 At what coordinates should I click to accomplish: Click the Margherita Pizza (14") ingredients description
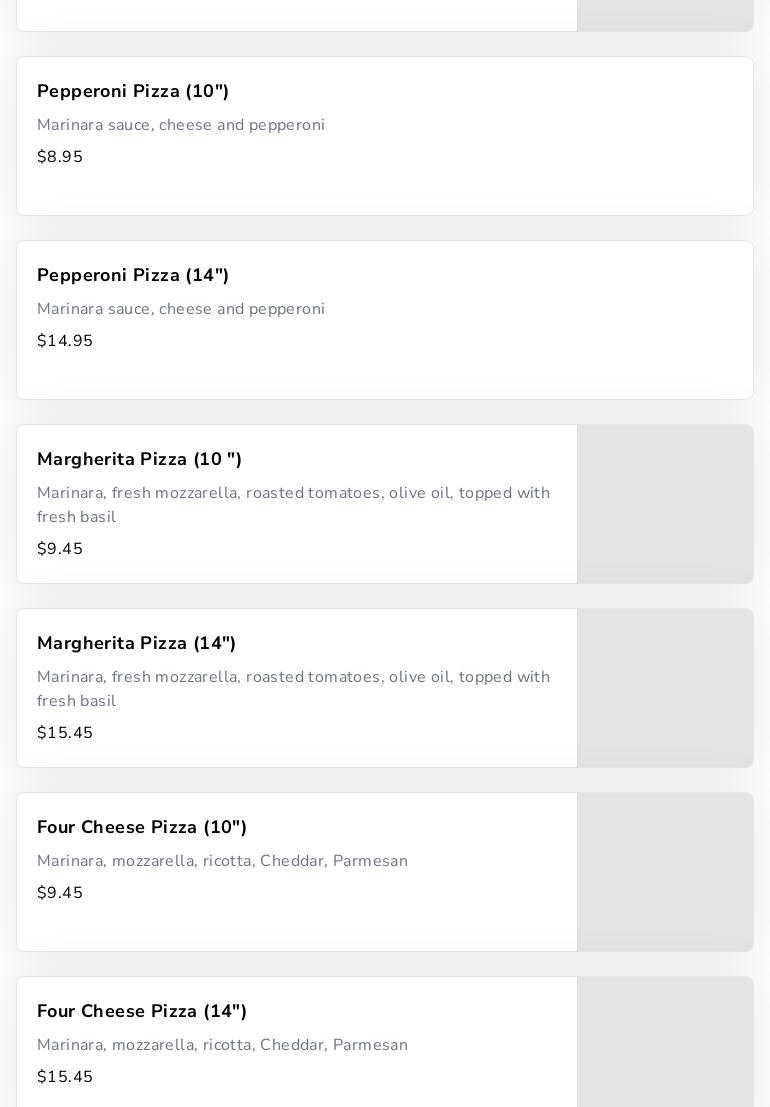coord(293,689)
